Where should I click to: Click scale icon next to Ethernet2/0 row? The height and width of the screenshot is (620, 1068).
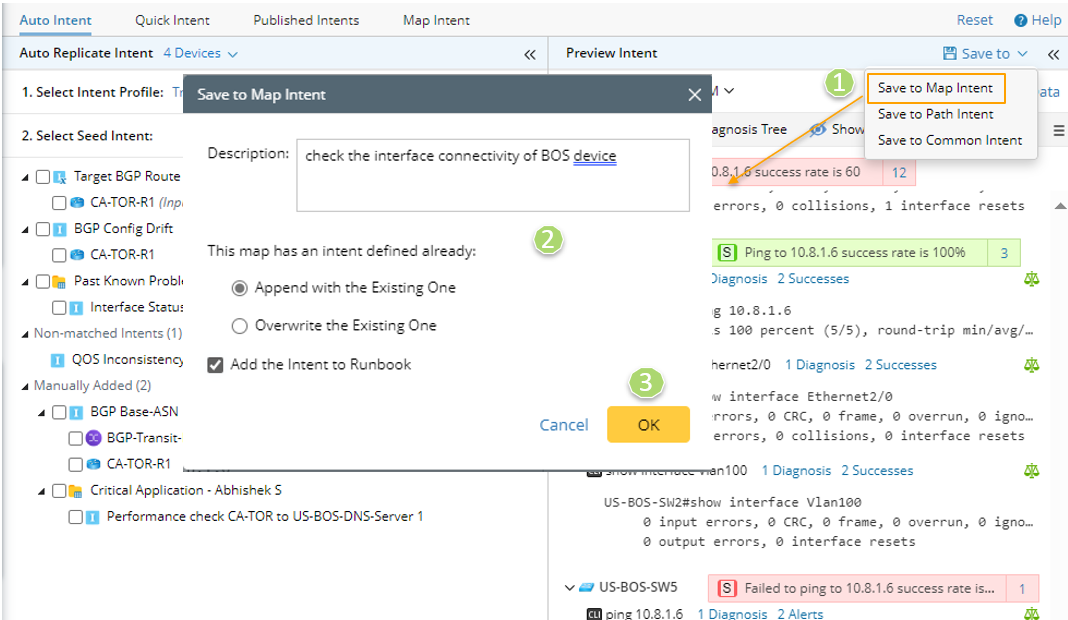tap(1031, 365)
